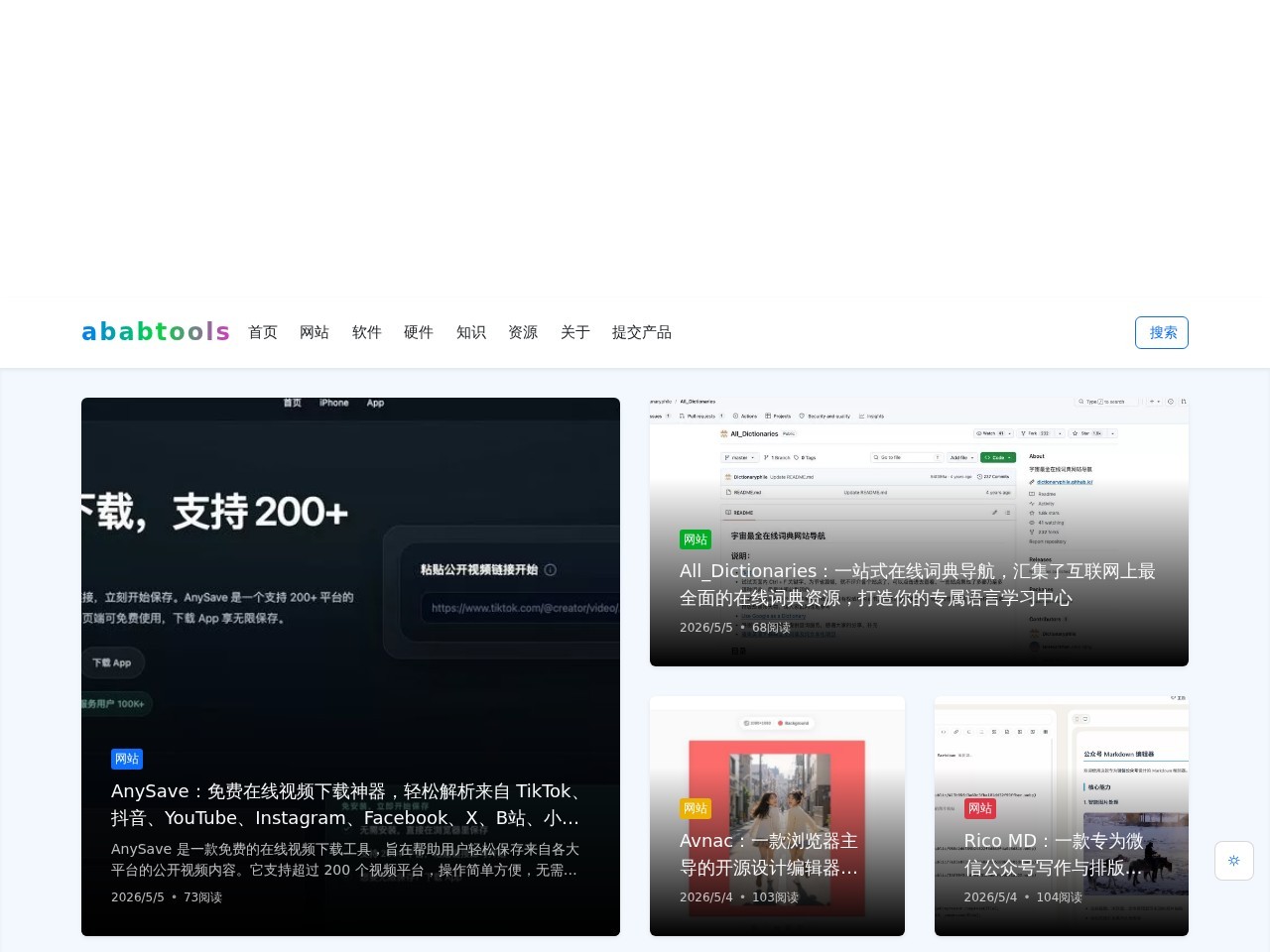This screenshot has width=1270, height=952.
Task: Open the 资源 navigation item
Action: click(523, 332)
